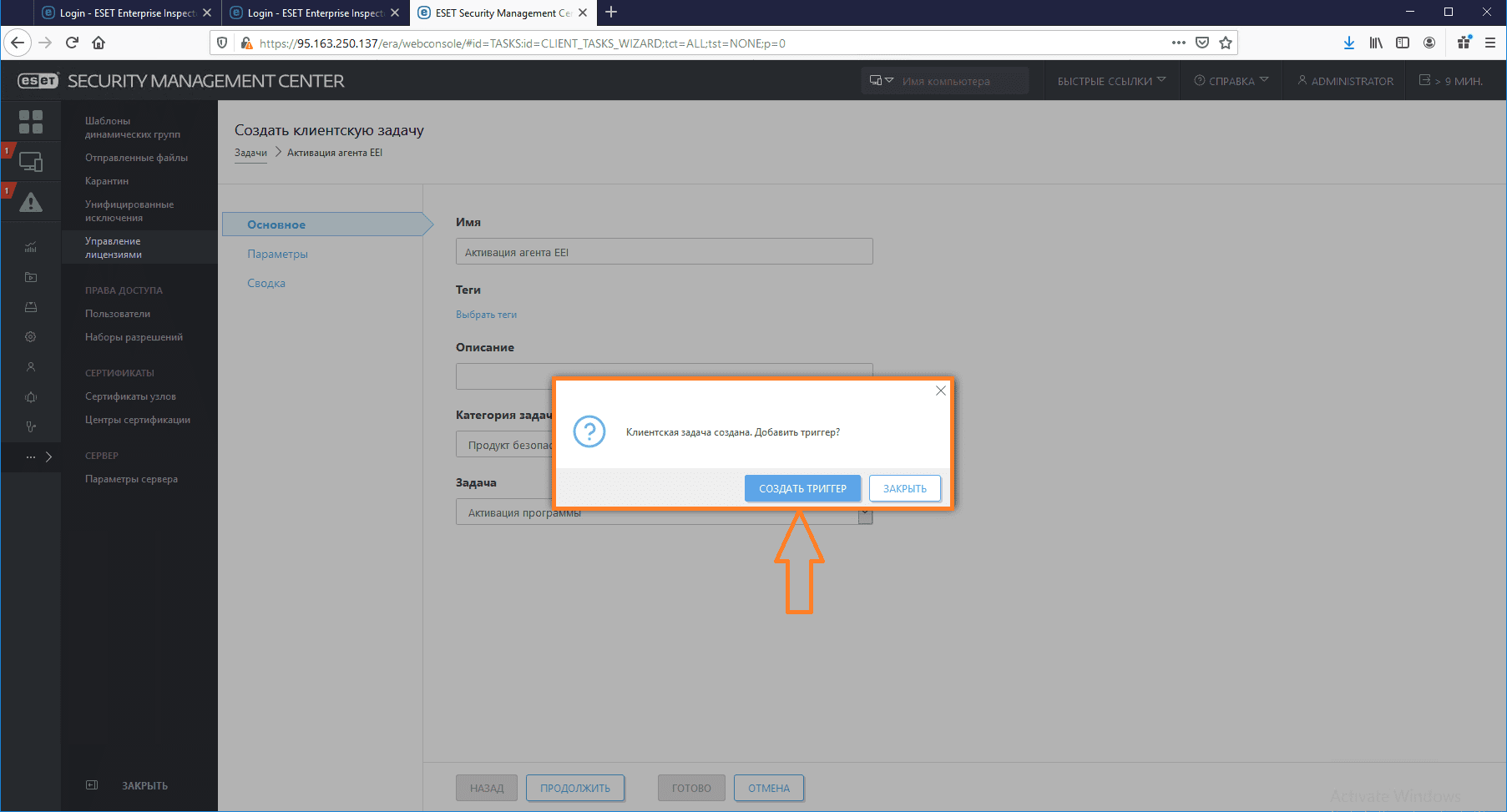The height and width of the screenshot is (812, 1507).
Task: Open Firefox hamburger menu
Action: point(1490,43)
